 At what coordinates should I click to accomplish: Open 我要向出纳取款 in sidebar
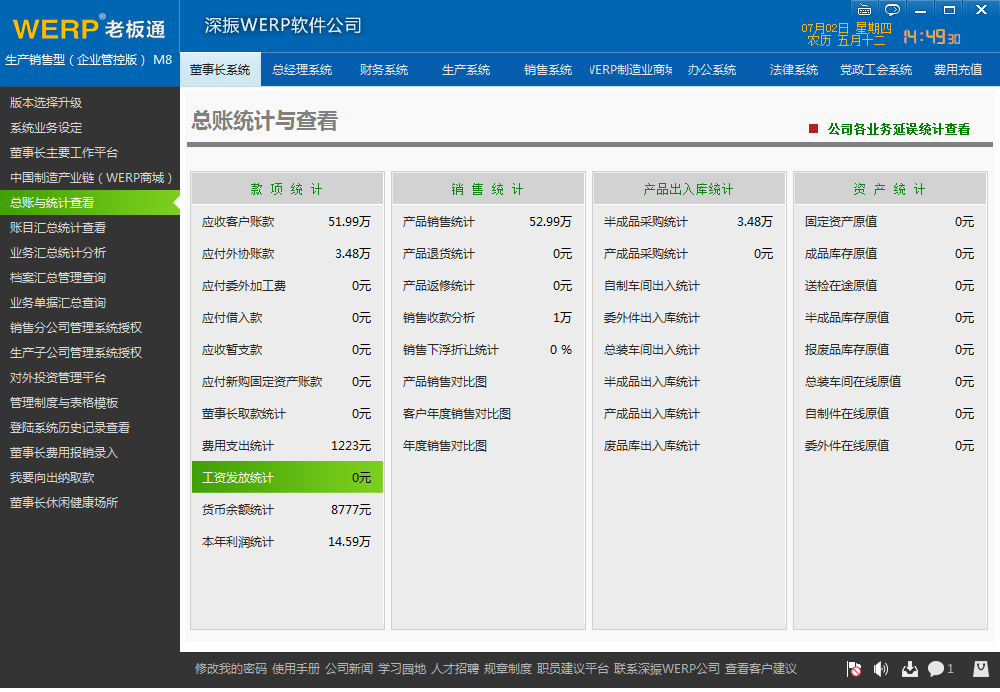pyautogui.click(x=90, y=477)
